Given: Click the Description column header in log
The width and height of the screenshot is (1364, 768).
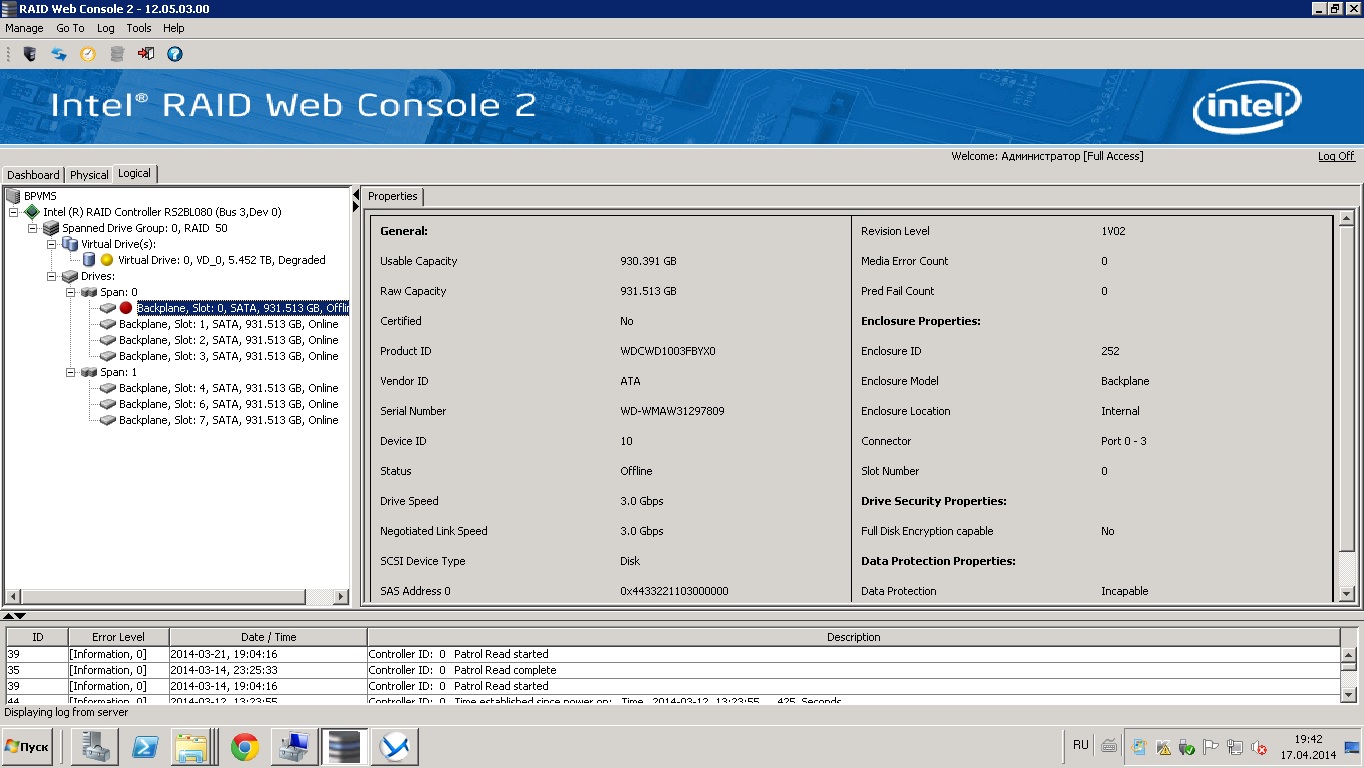Looking at the screenshot, I should (x=853, y=637).
